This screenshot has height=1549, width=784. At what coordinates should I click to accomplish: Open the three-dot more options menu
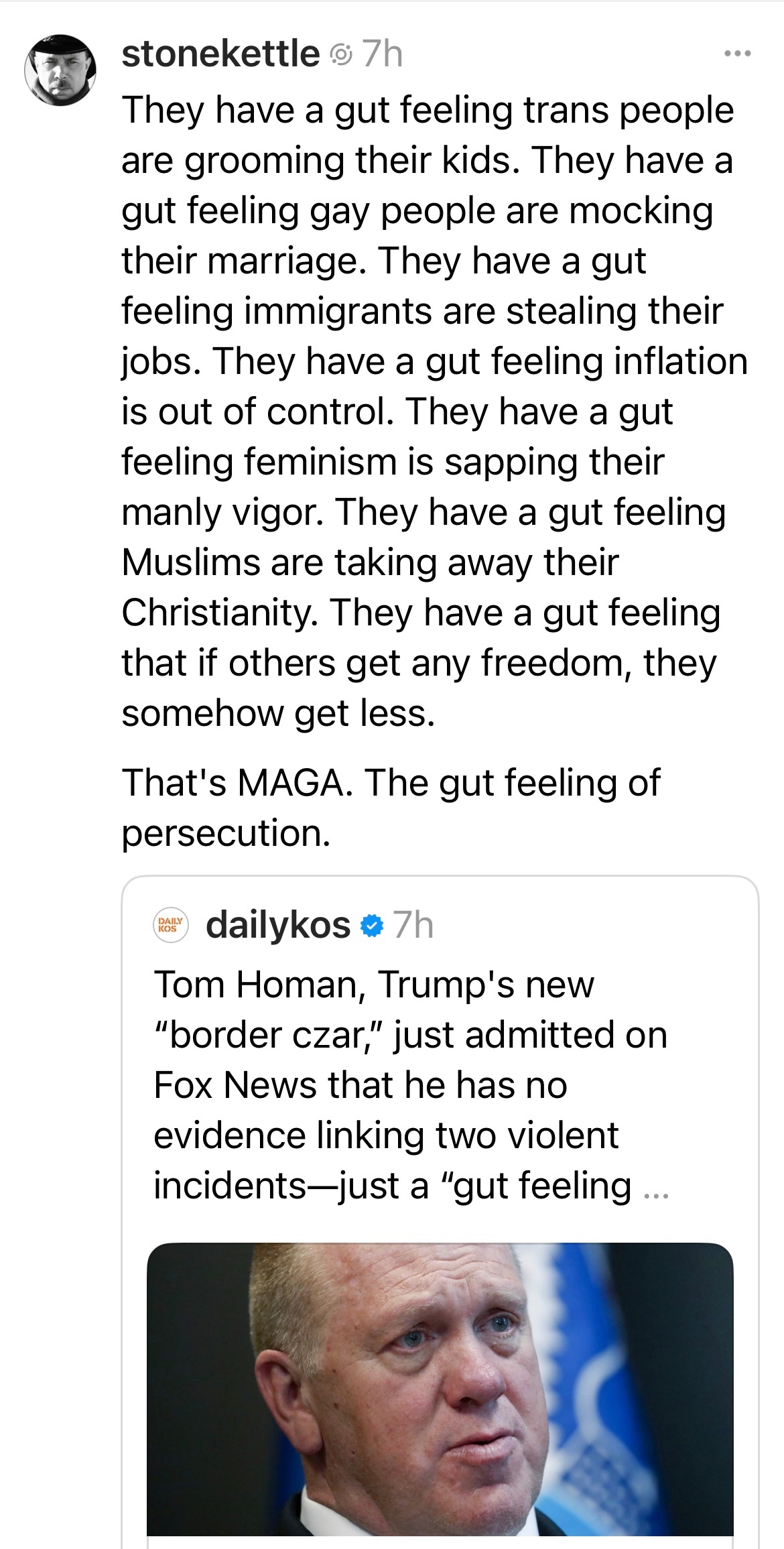[x=737, y=54]
